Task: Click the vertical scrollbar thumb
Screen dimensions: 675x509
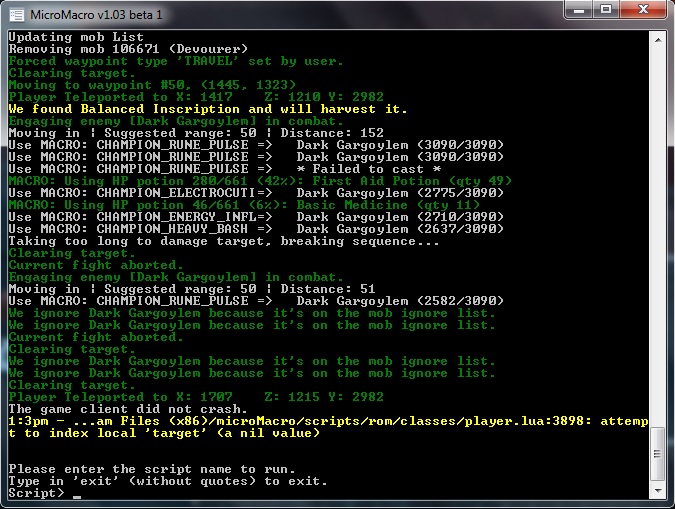Action: (658, 454)
